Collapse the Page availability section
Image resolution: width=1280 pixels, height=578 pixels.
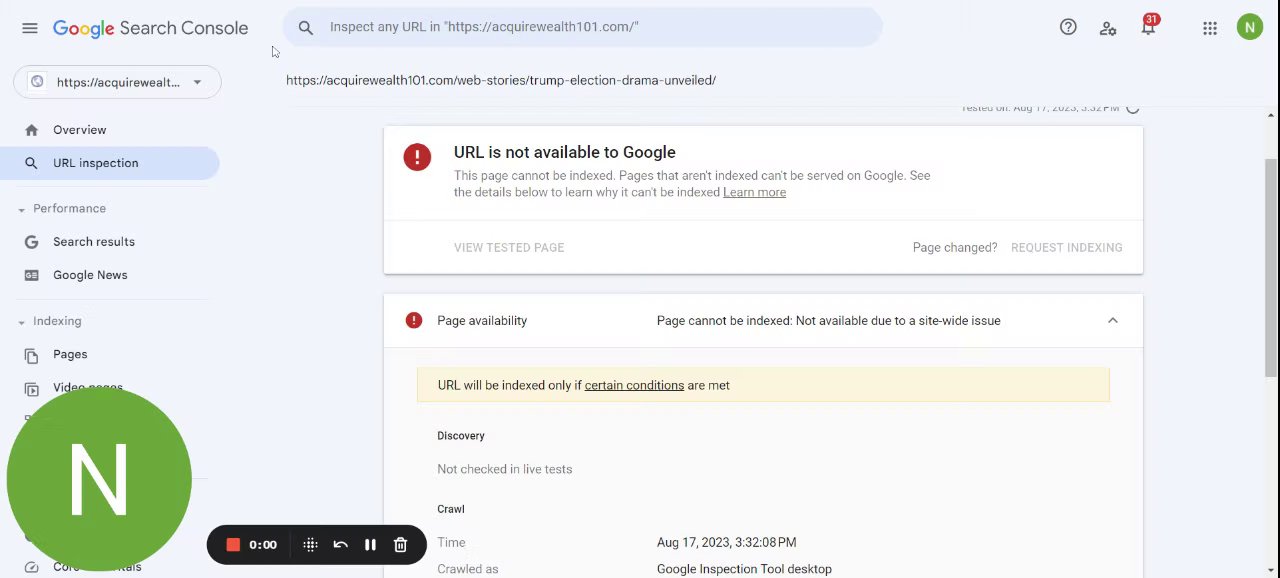1112,321
